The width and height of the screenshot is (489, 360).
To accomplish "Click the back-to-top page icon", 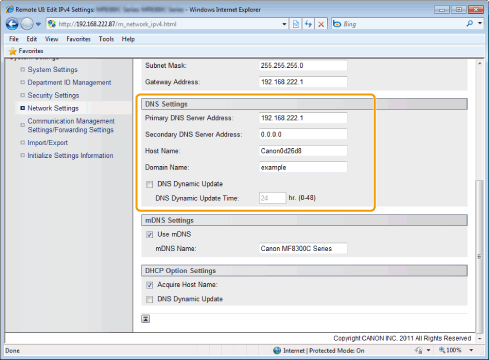I will coord(145,319).
